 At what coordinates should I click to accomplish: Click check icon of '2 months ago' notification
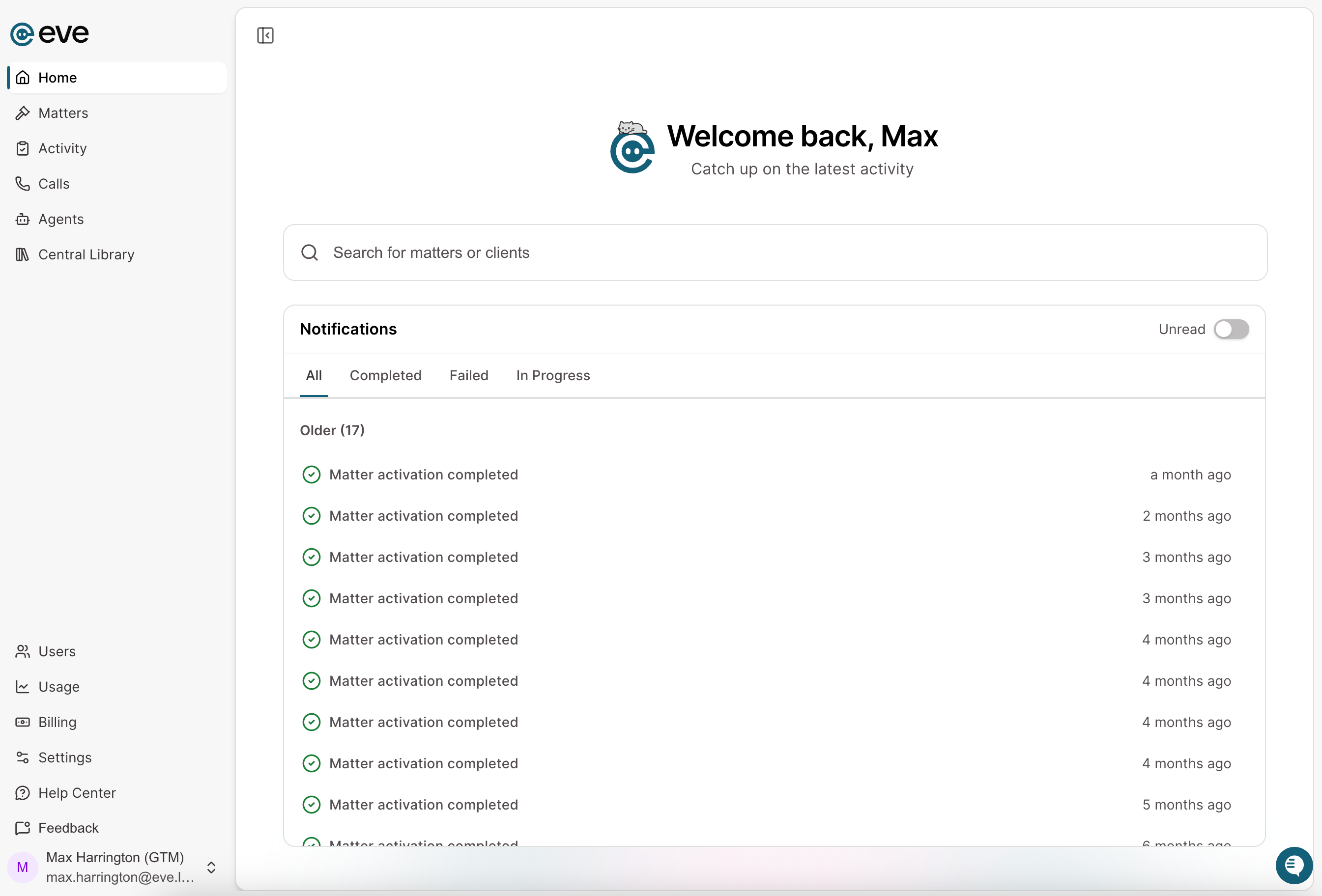pos(311,516)
